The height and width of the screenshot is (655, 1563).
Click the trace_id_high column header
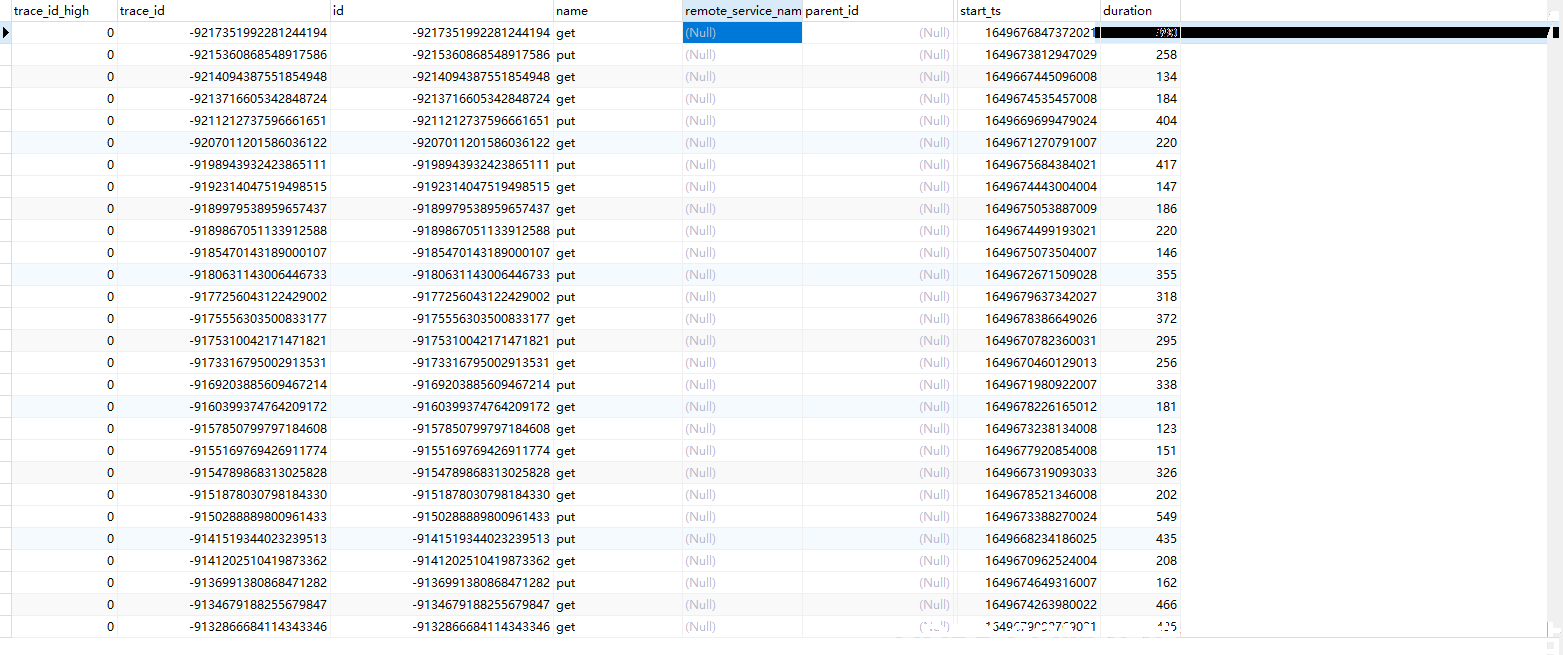coord(64,11)
